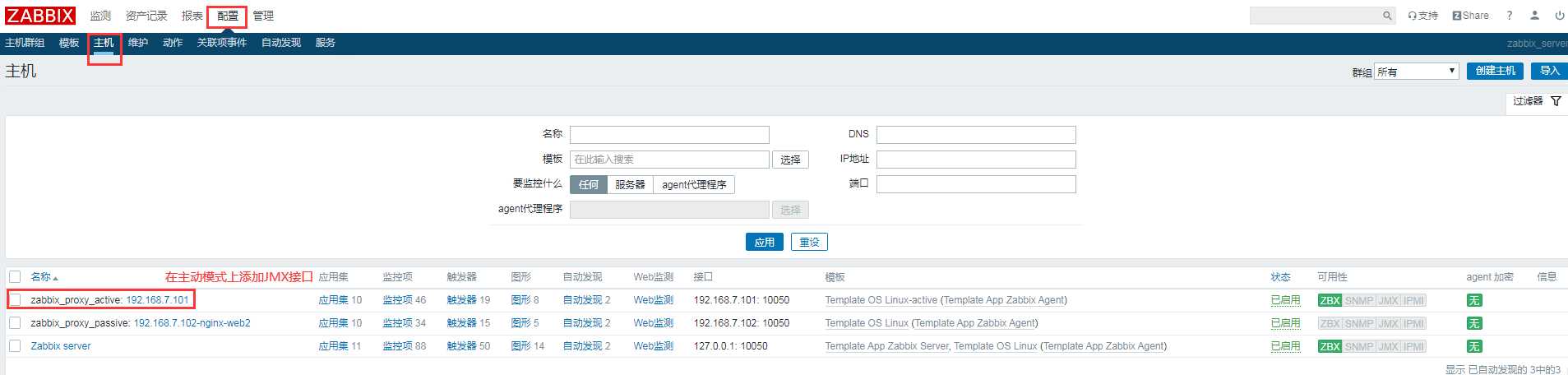1568x375 pixels.
Task: Sort hosts by 名称 column header
Action: (44, 277)
